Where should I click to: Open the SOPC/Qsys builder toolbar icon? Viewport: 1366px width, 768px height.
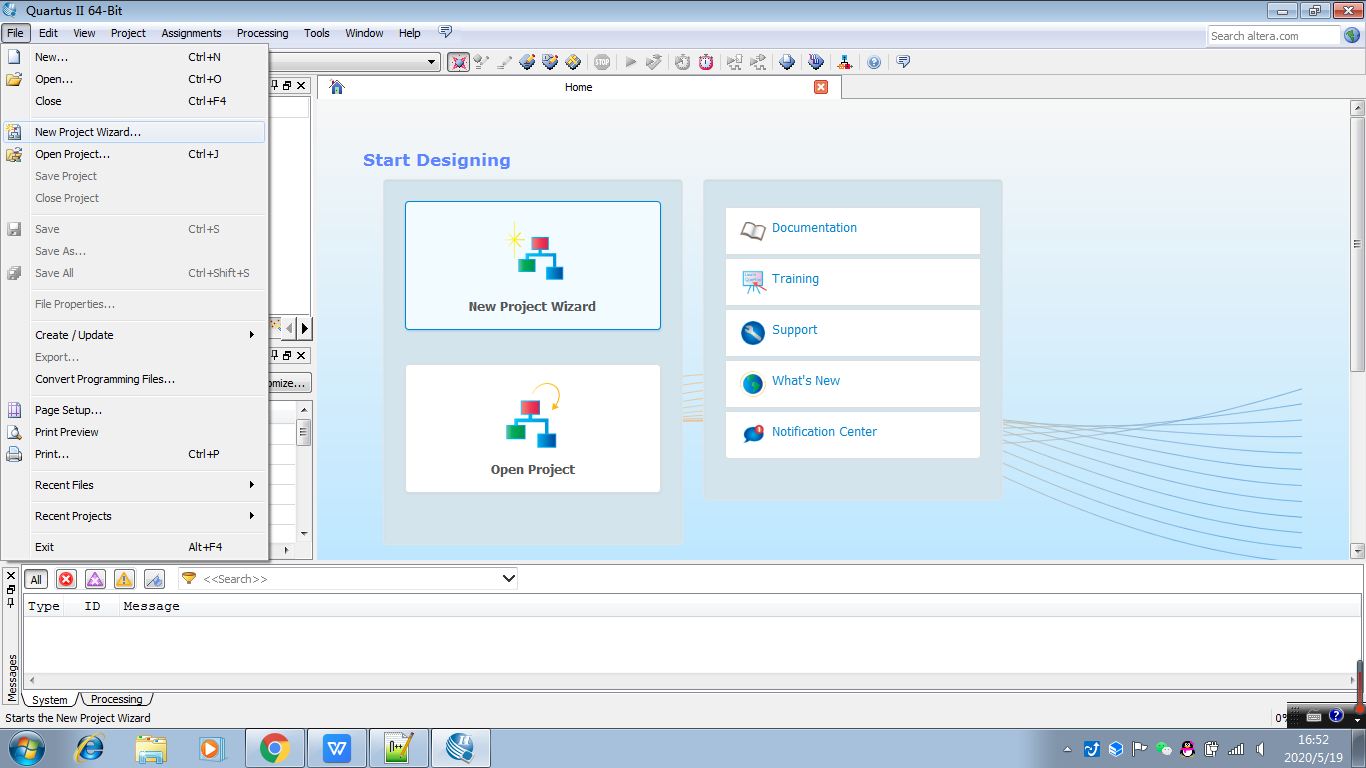tap(845, 62)
